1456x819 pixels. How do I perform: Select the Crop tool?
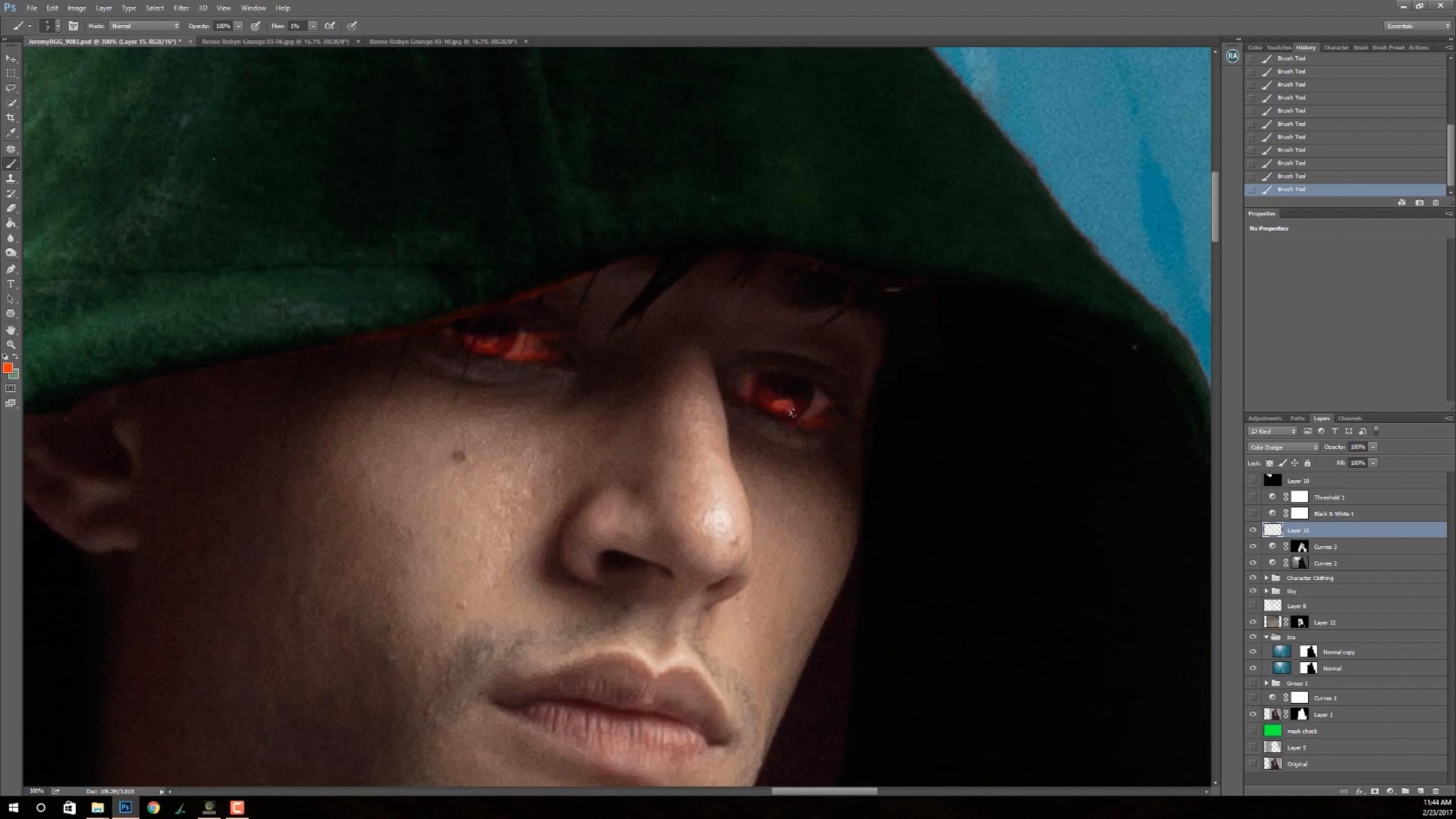[x=11, y=118]
